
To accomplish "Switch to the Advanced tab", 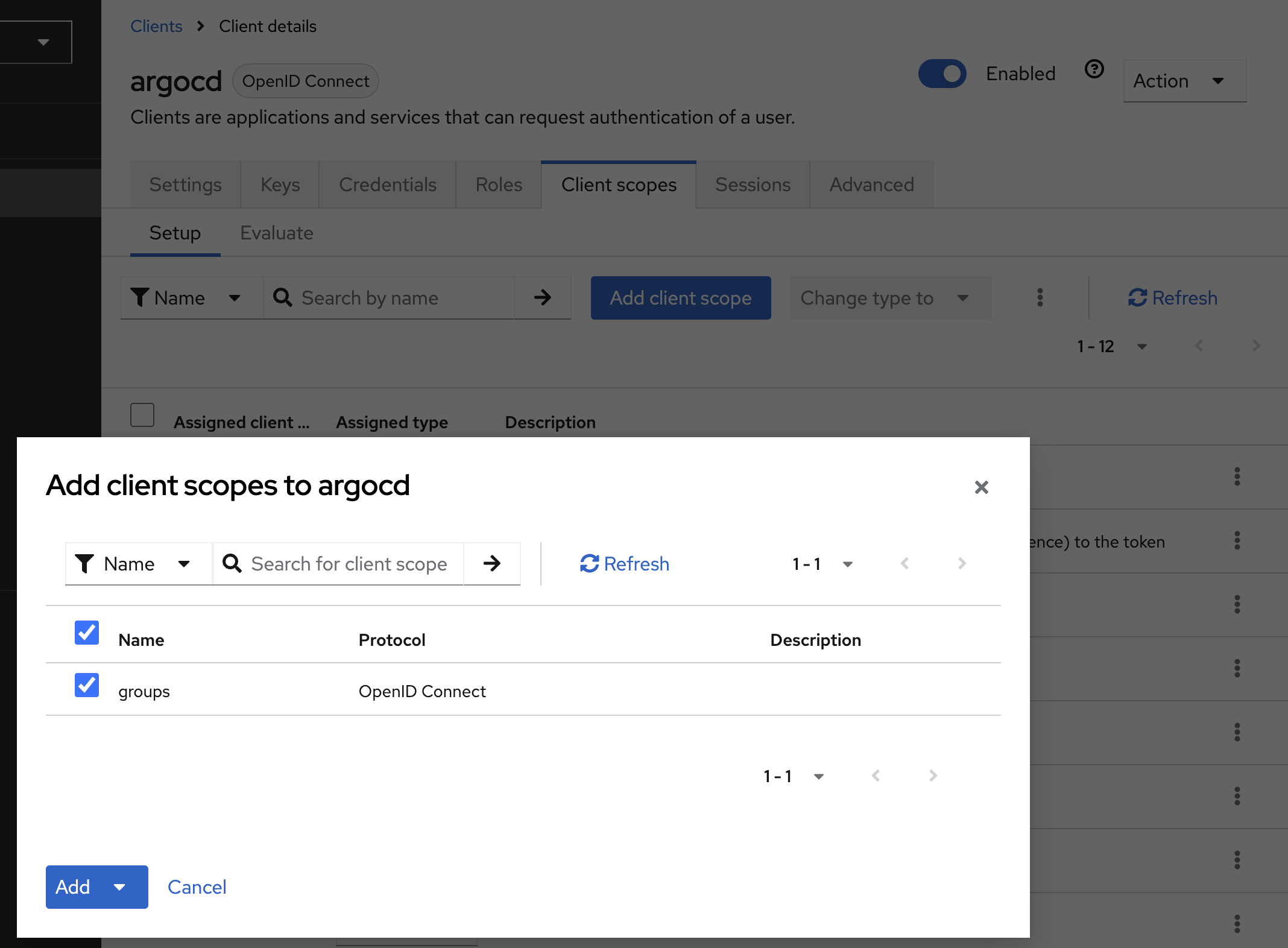I will tap(872, 185).
